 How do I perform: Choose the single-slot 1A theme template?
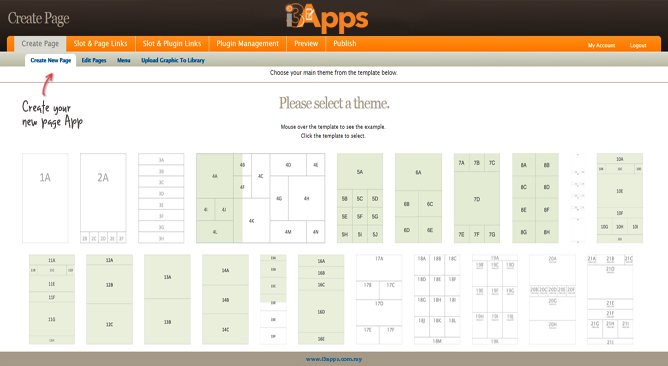click(45, 198)
